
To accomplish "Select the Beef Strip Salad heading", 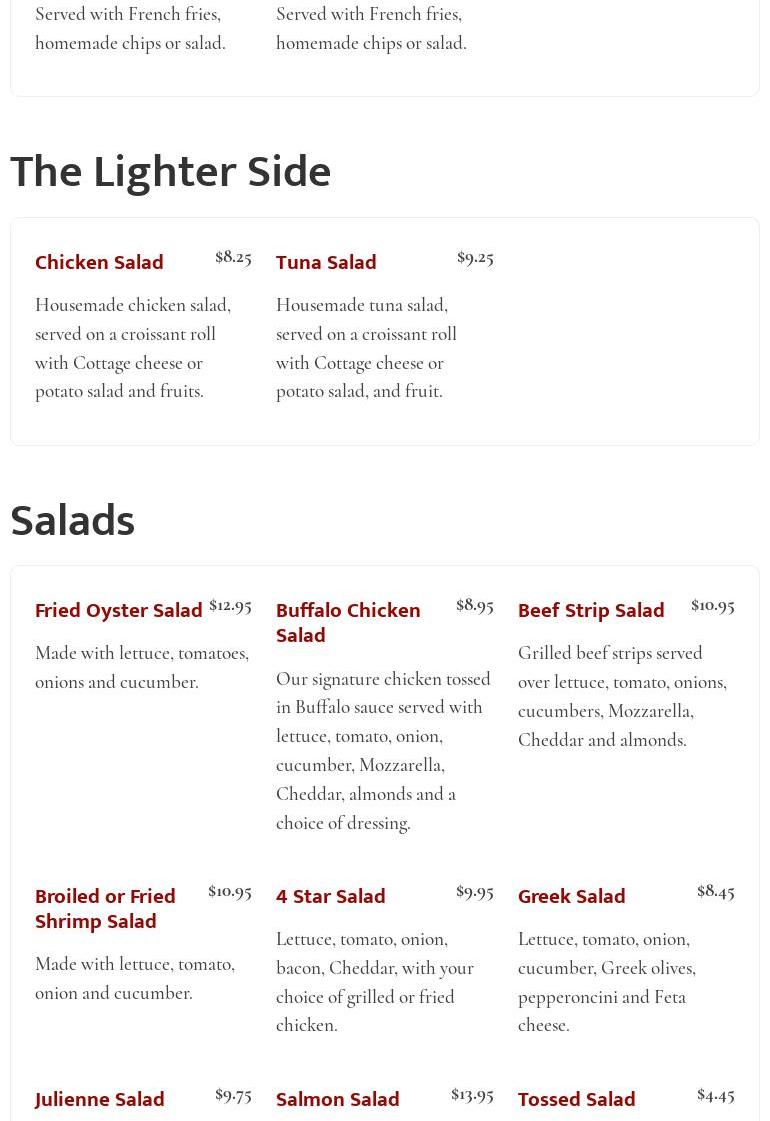I will [x=591, y=611].
